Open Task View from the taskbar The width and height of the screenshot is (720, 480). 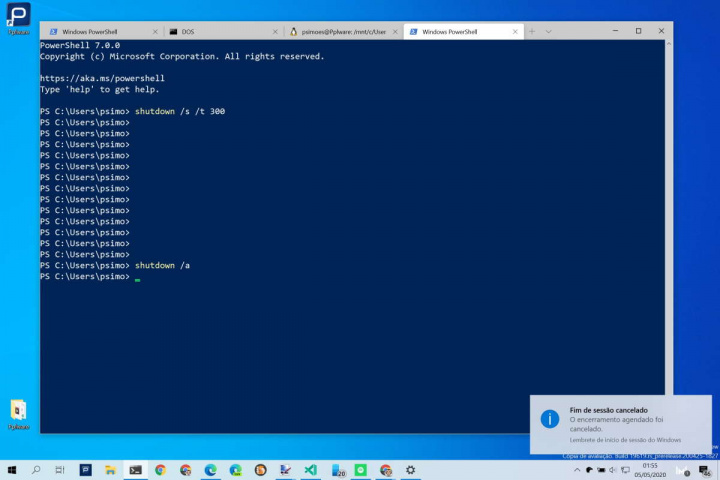(60, 469)
